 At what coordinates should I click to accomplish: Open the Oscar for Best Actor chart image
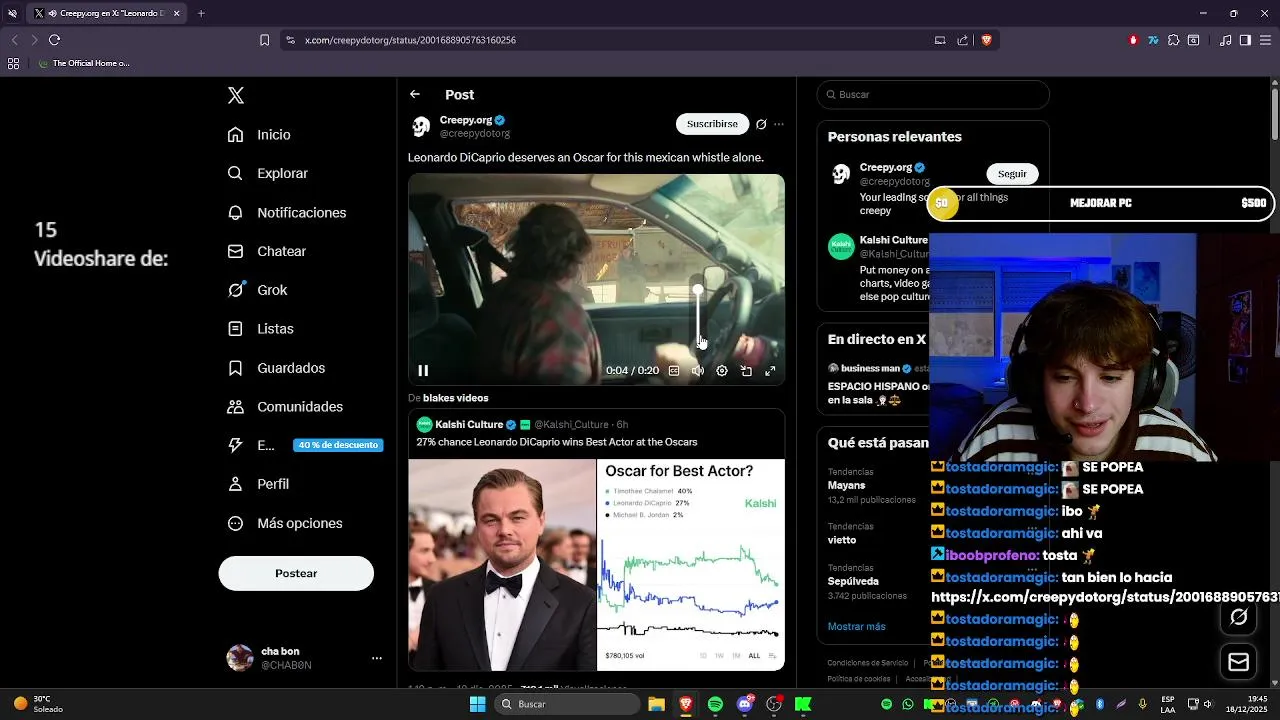(x=691, y=565)
